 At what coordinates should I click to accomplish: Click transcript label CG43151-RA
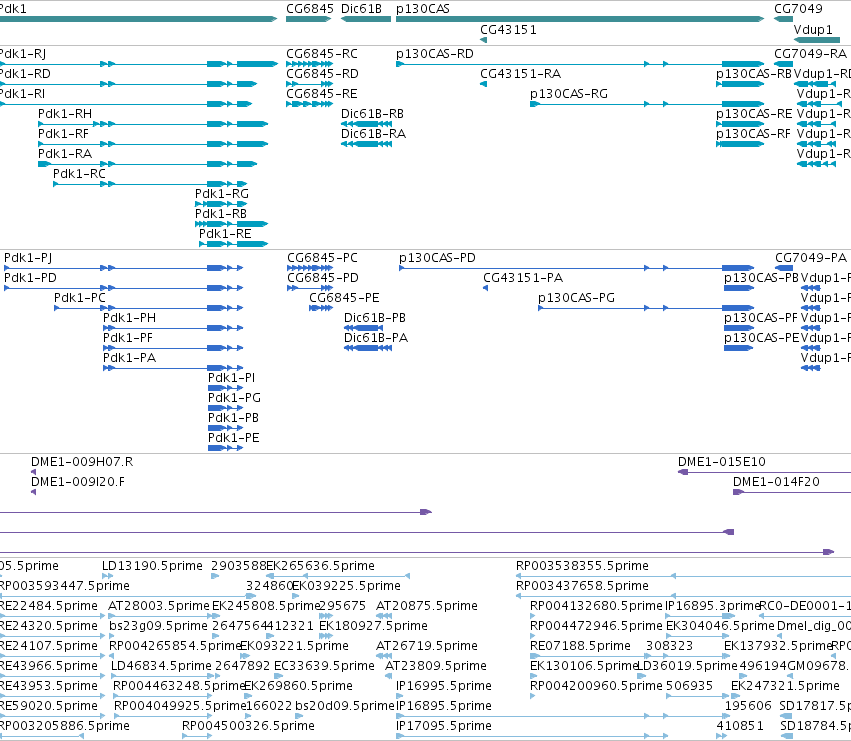[520, 74]
